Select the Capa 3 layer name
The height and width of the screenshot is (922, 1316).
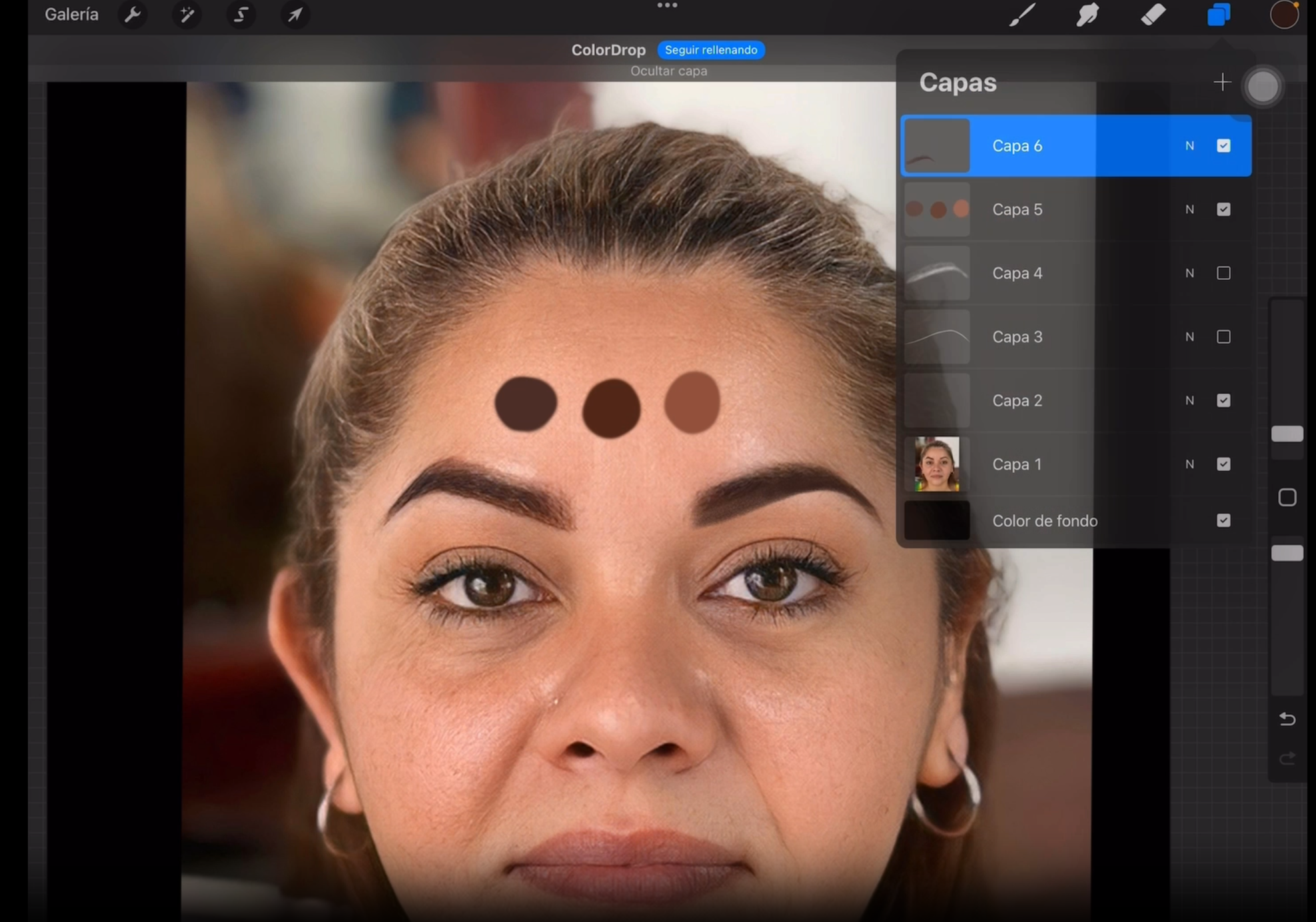(x=1017, y=336)
